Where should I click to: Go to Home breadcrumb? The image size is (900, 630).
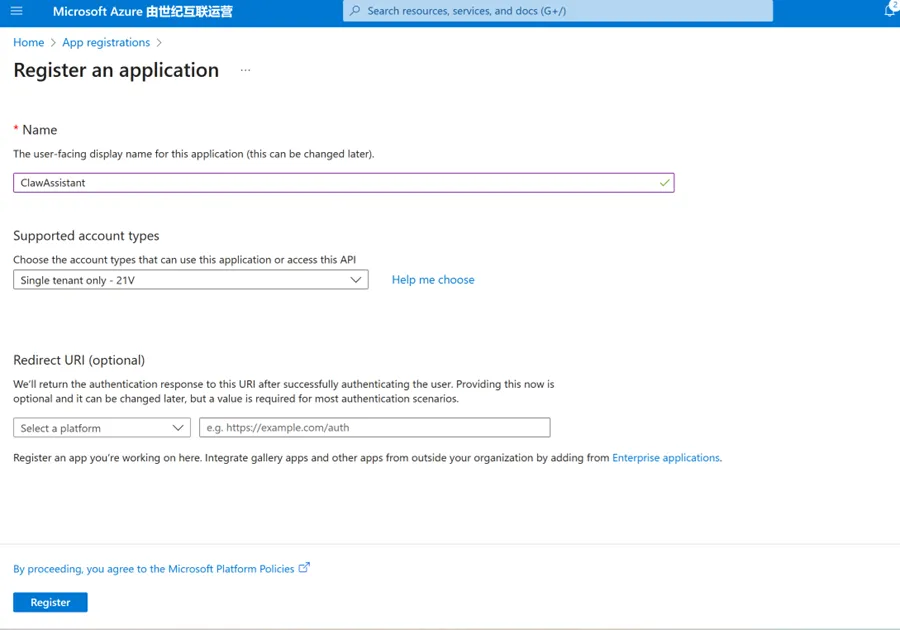coord(29,42)
